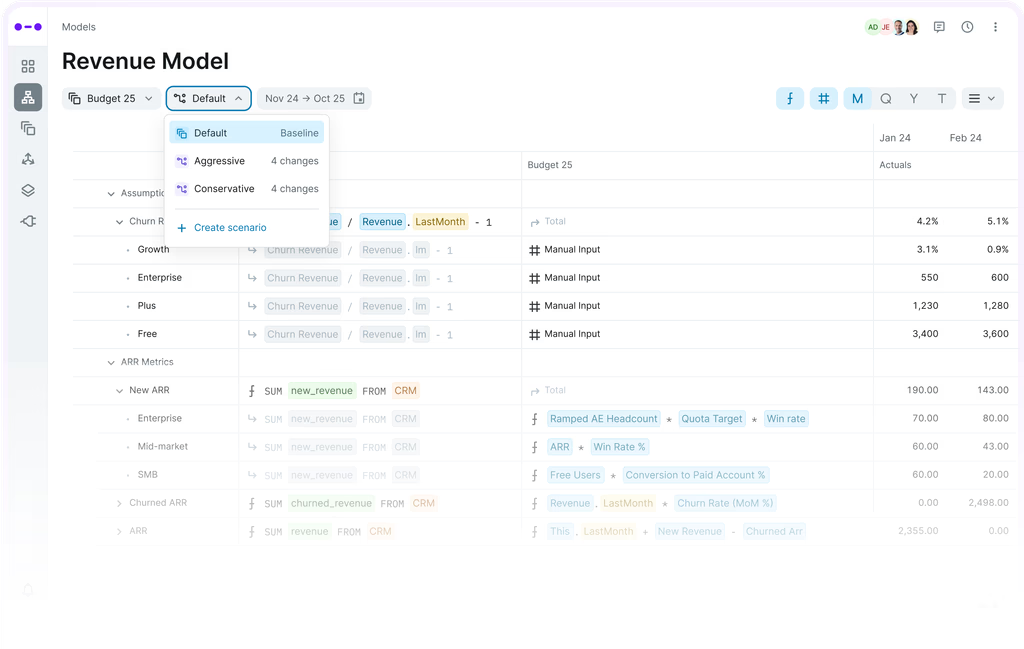Open the layers stack icon in sidebar
The height and width of the screenshot is (649, 1024).
[x=28, y=190]
